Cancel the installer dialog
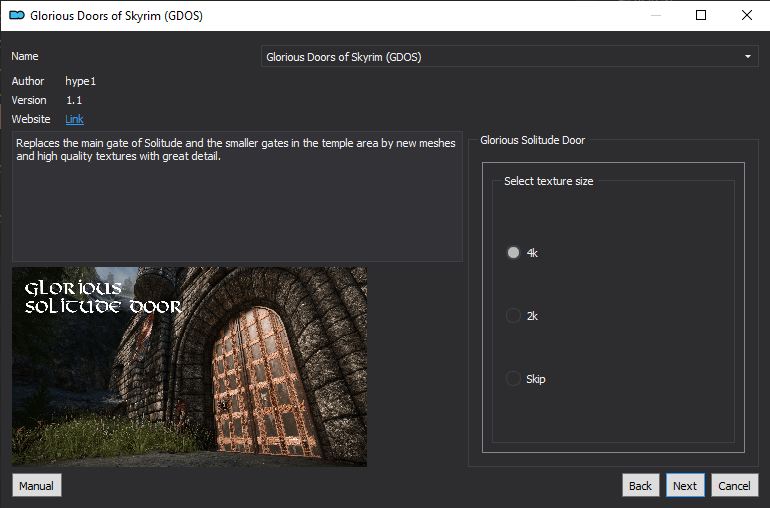This screenshot has width=770, height=508. click(735, 485)
